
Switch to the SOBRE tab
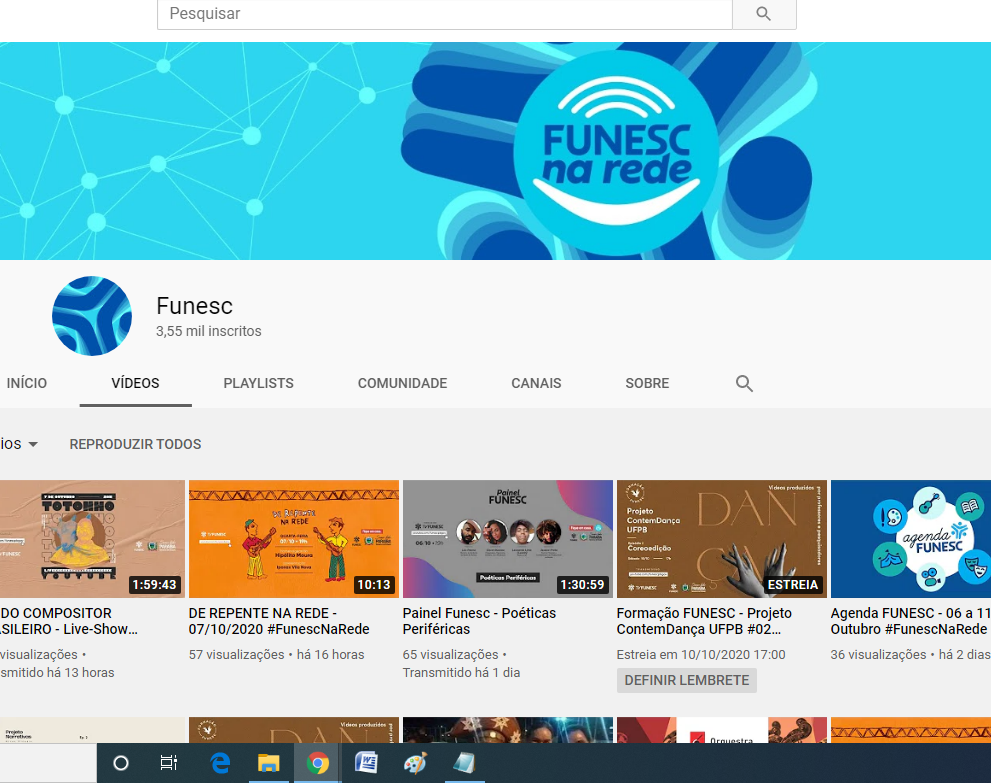(647, 383)
